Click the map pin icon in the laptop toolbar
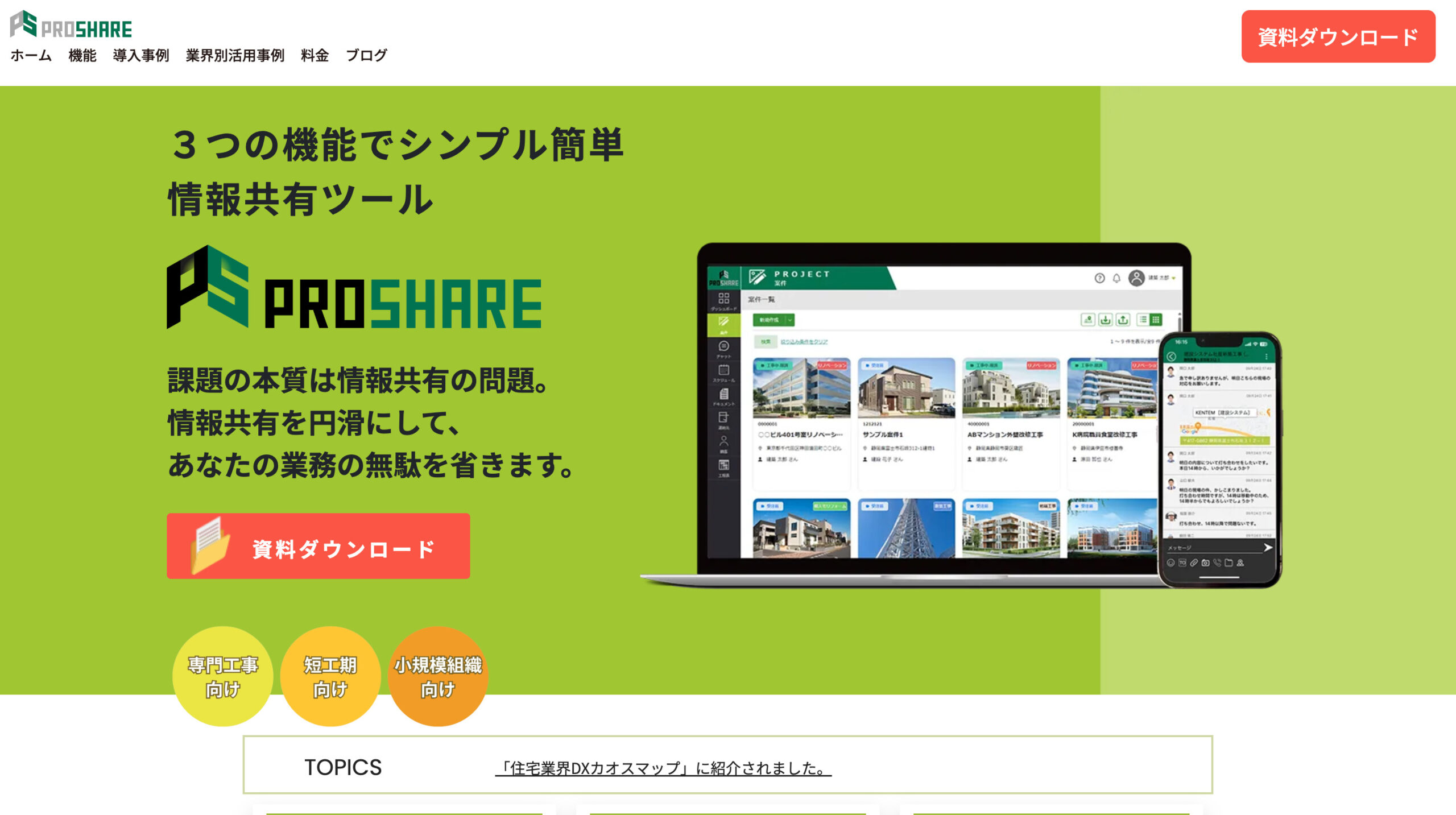This screenshot has height=815, width=1456. [1087, 320]
